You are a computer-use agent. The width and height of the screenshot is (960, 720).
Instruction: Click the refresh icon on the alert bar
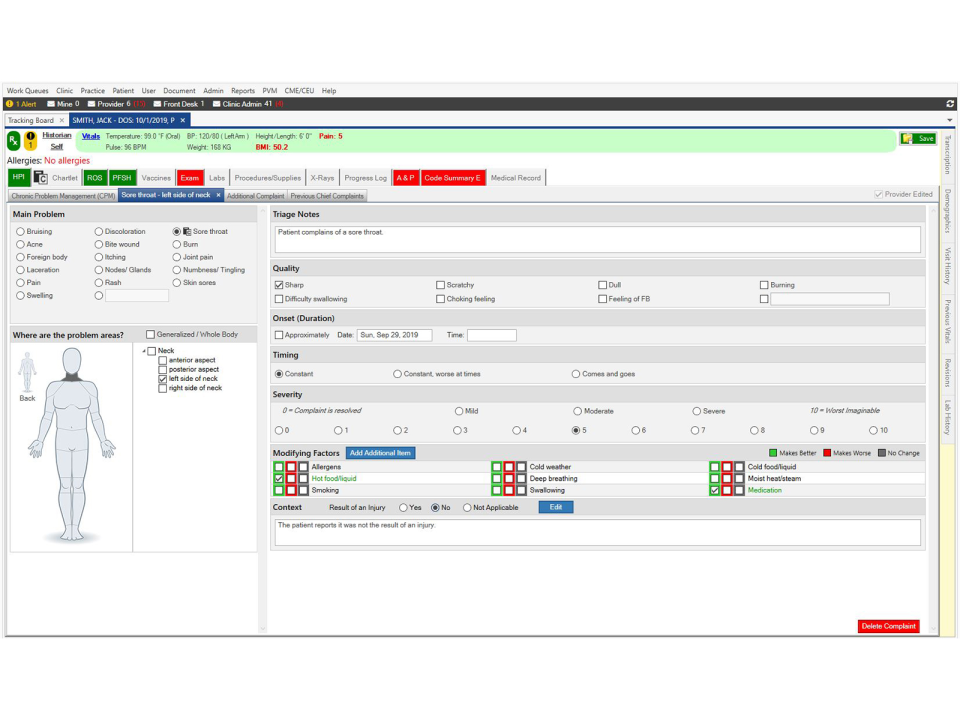point(948,103)
